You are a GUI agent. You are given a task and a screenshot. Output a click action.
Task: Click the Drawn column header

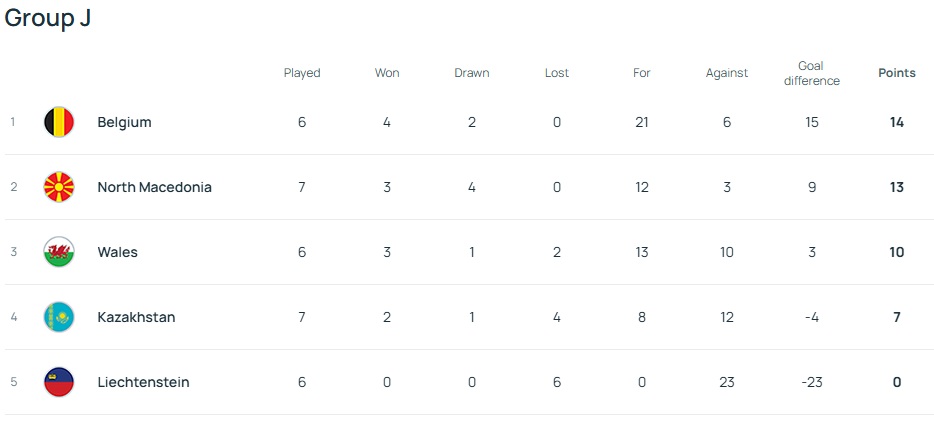coord(471,73)
